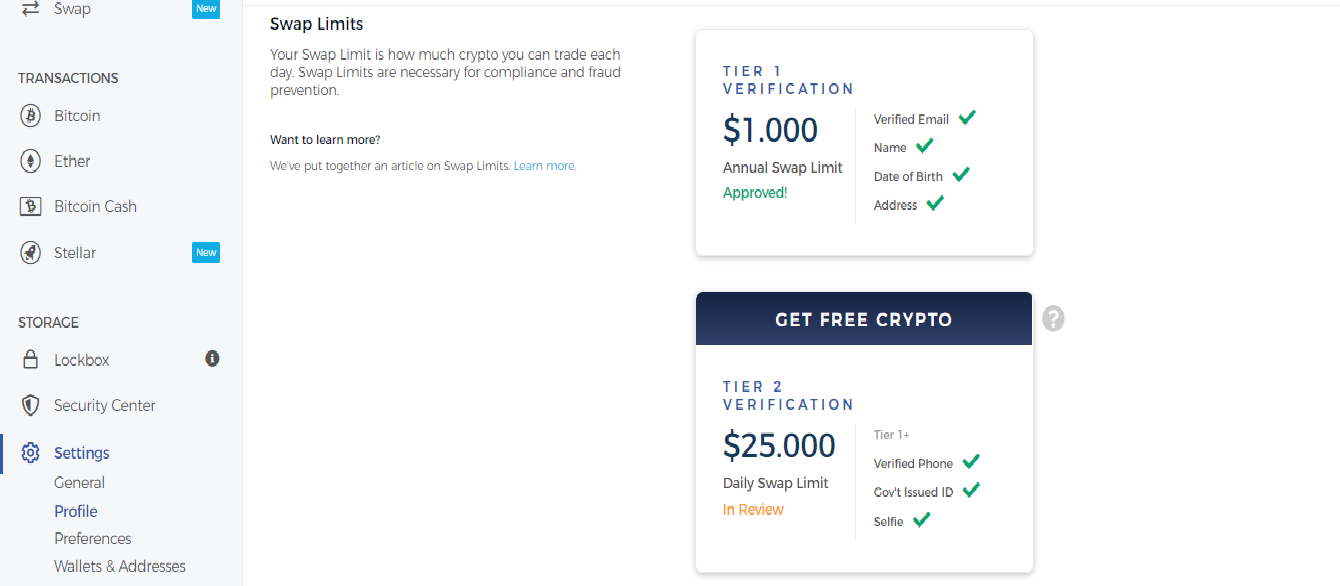Select Profile in settings submenu
Viewport: 1340px width, 586px height.
(76, 511)
